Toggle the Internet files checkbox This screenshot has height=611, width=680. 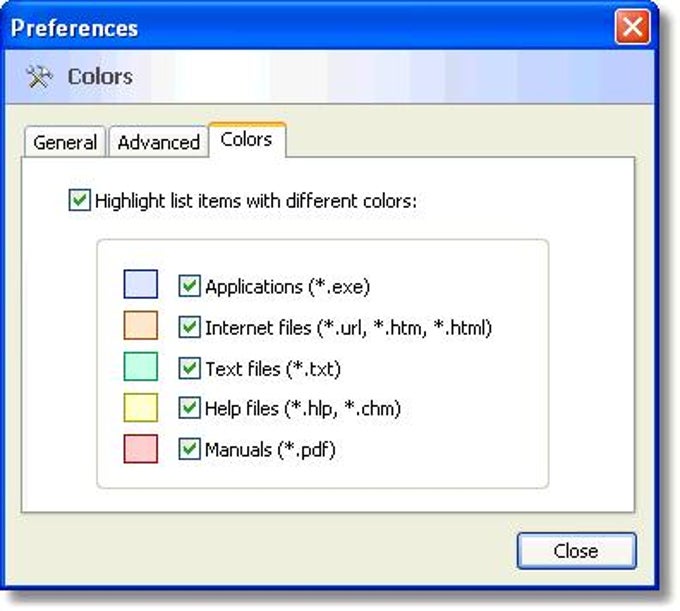click(x=189, y=327)
